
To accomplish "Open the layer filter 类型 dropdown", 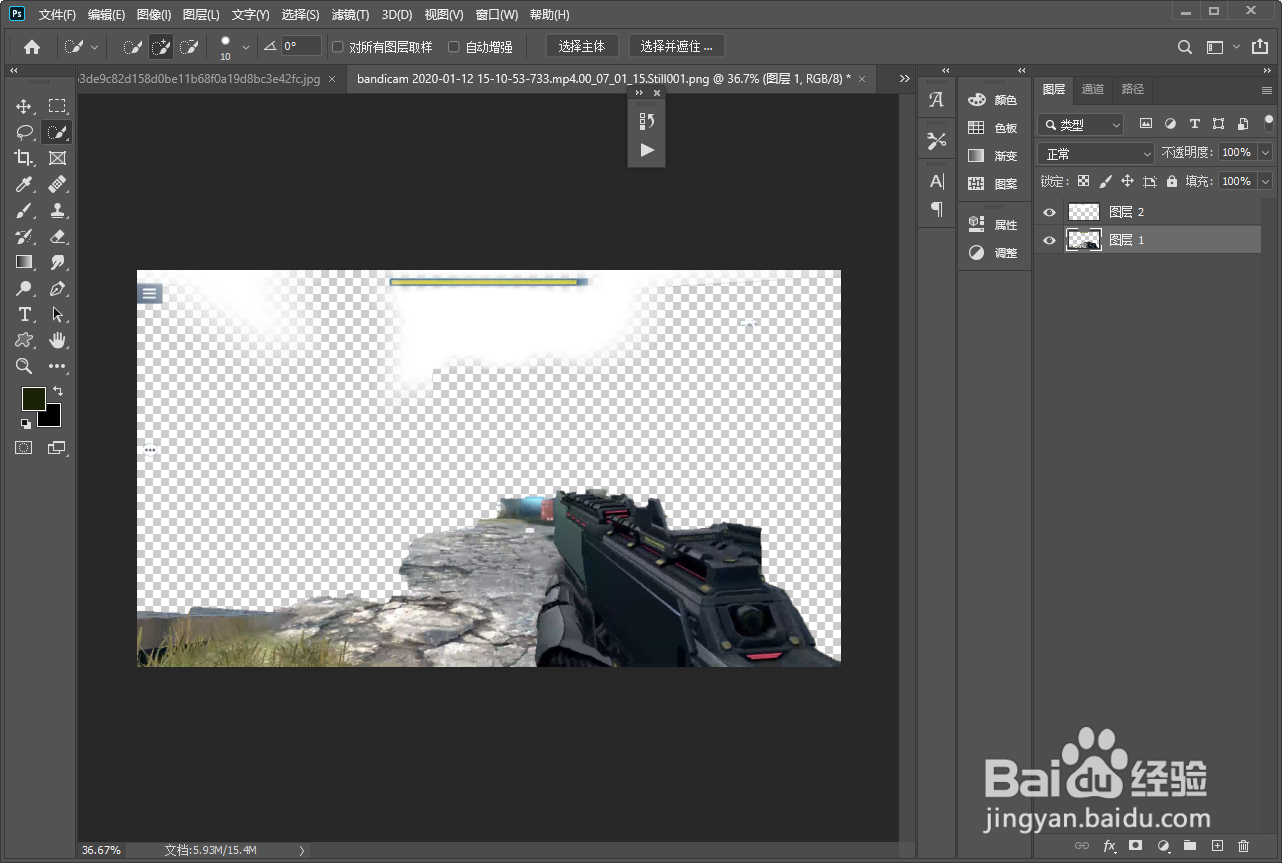I will tap(1081, 125).
